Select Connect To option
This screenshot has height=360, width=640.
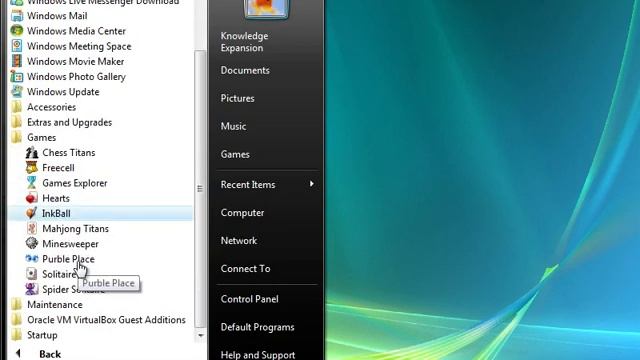tap(245, 269)
